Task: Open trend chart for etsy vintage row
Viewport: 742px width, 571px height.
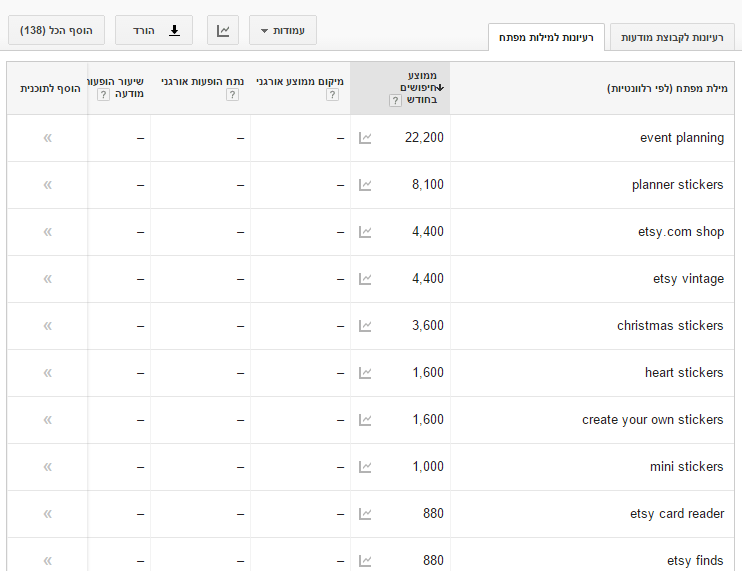Action: (x=365, y=279)
